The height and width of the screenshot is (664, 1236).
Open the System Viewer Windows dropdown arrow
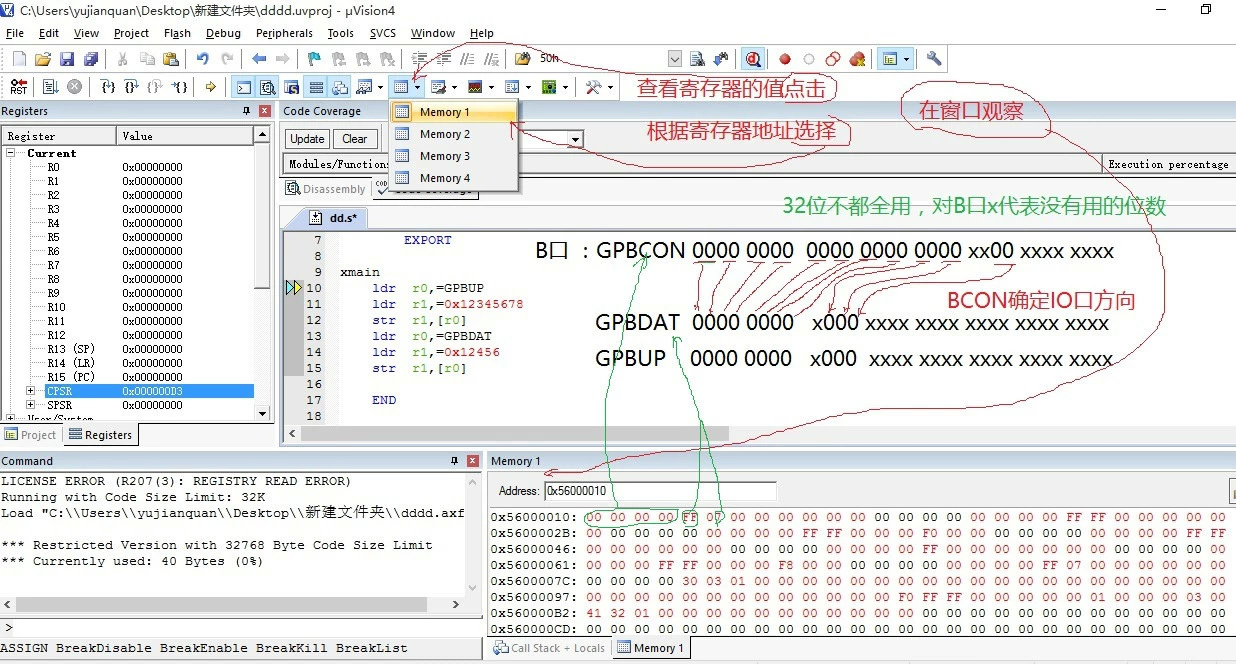point(564,87)
